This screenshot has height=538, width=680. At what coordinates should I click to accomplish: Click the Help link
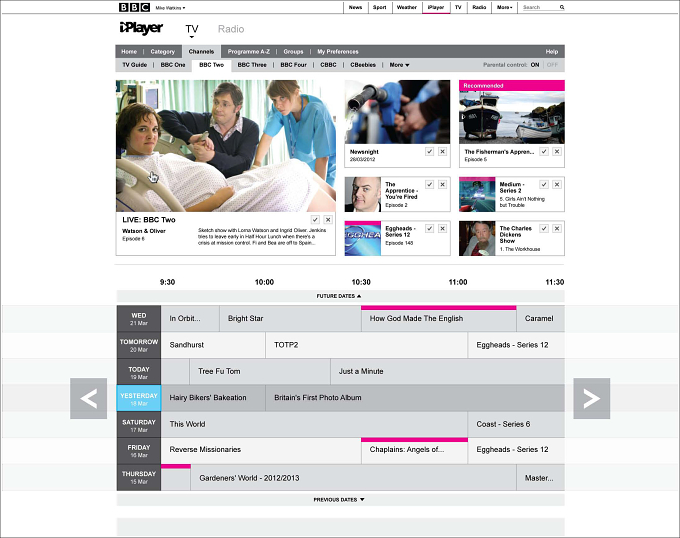552,52
